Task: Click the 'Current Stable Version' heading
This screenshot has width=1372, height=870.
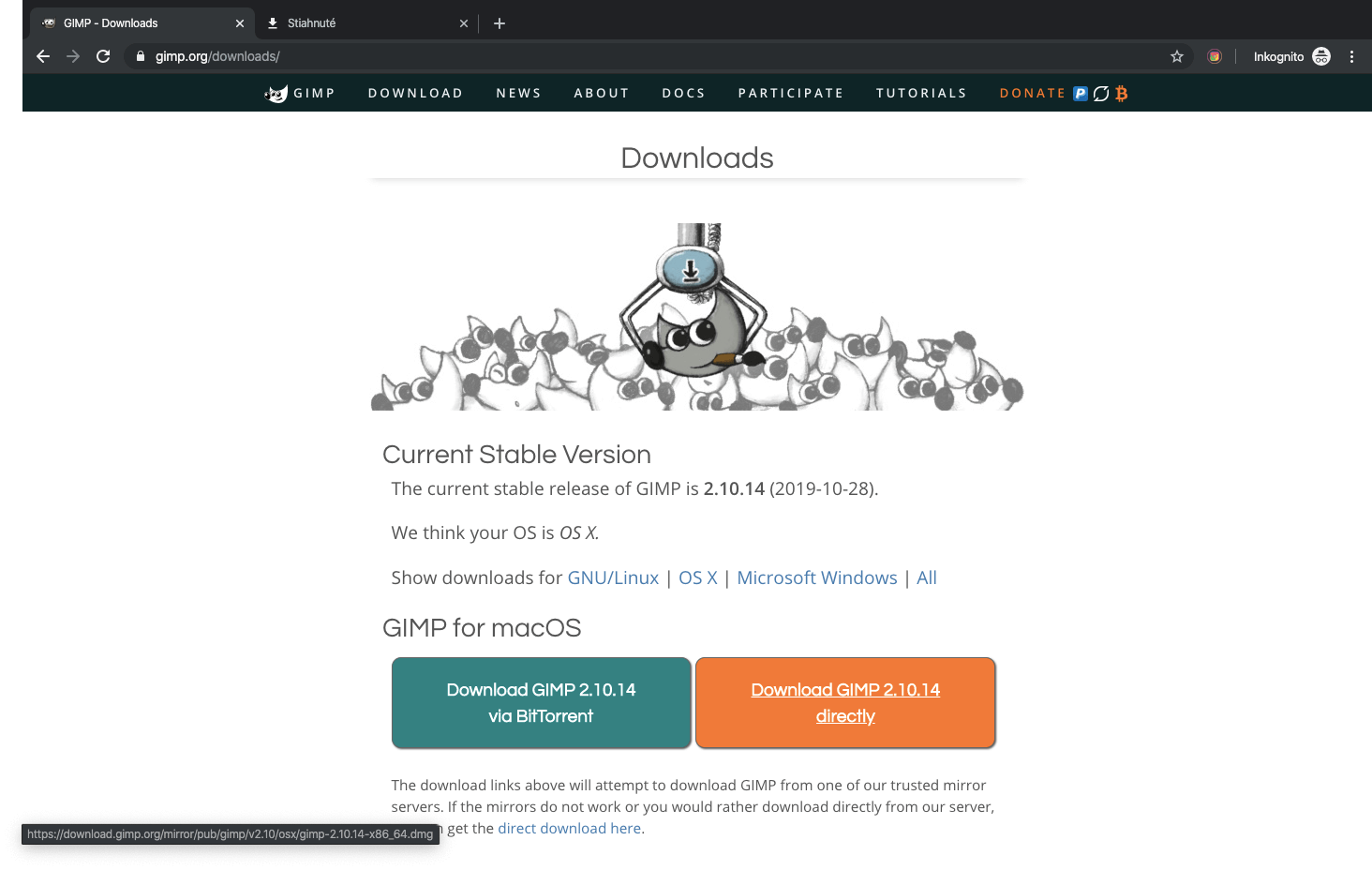Action: (516, 455)
